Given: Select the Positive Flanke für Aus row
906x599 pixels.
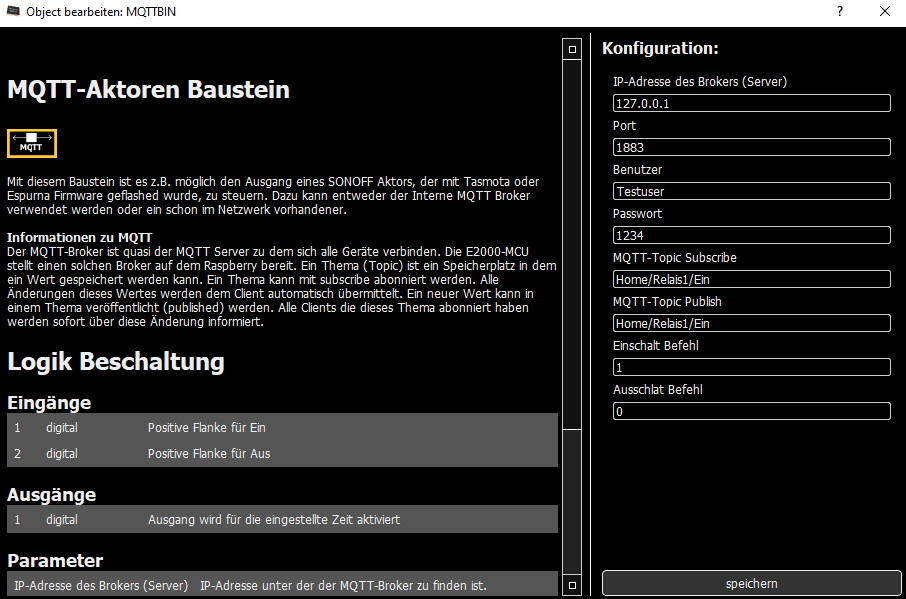Looking at the screenshot, I should (282, 454).
